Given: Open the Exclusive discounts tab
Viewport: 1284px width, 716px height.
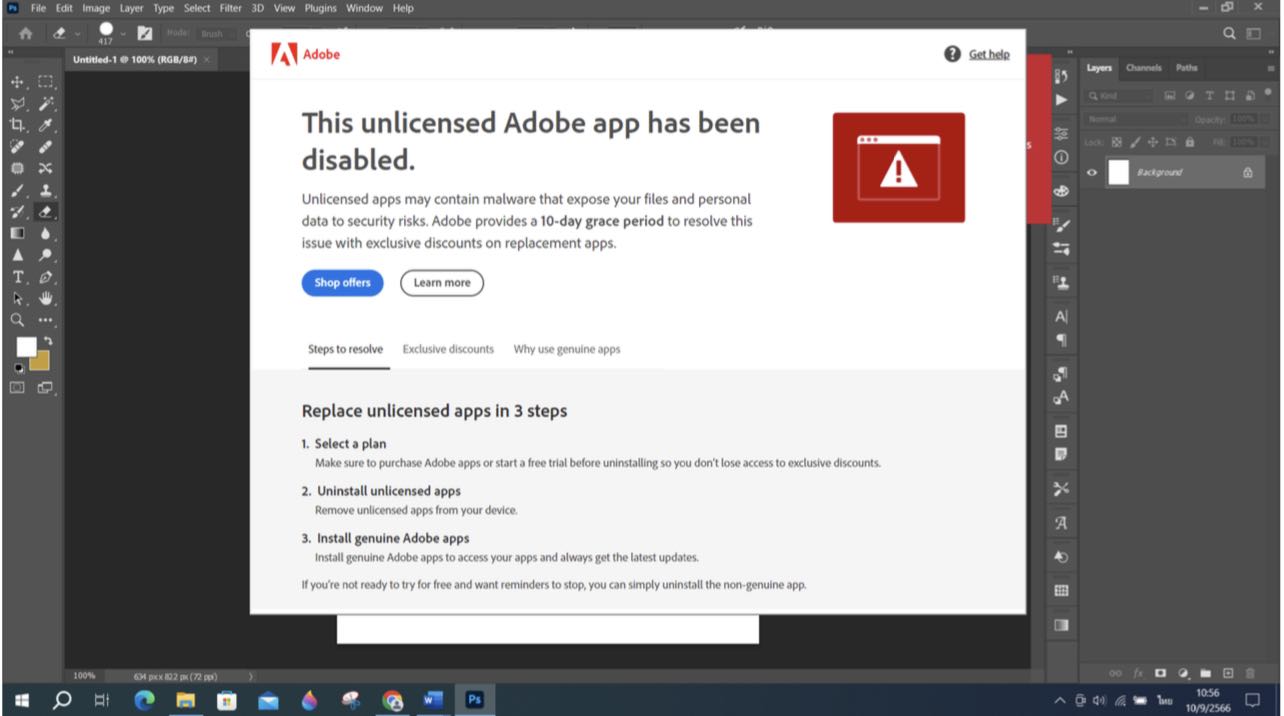Looking at the screenshot, I should pos(448,349).
